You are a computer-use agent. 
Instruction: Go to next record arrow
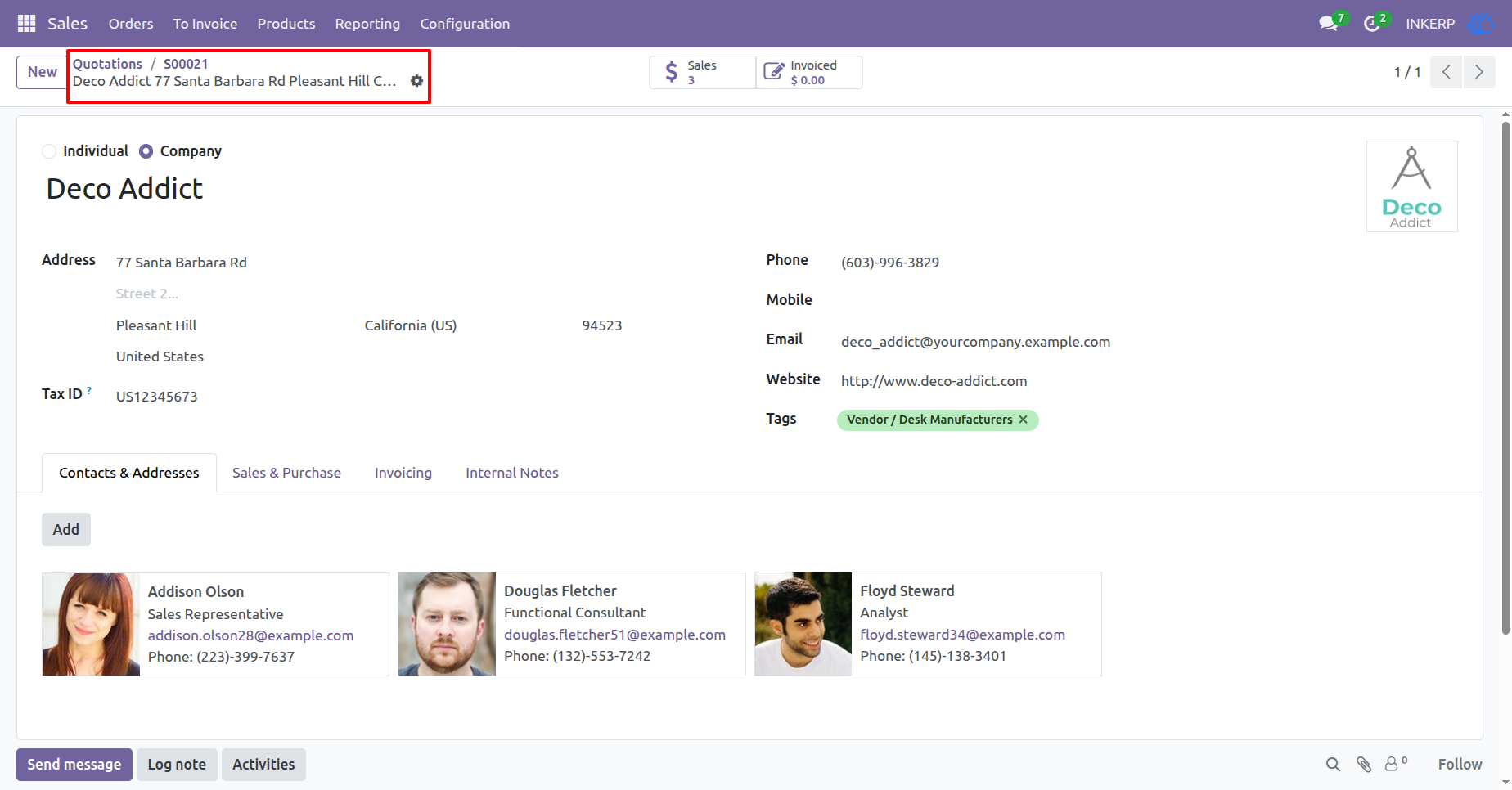click(1479, 72)
